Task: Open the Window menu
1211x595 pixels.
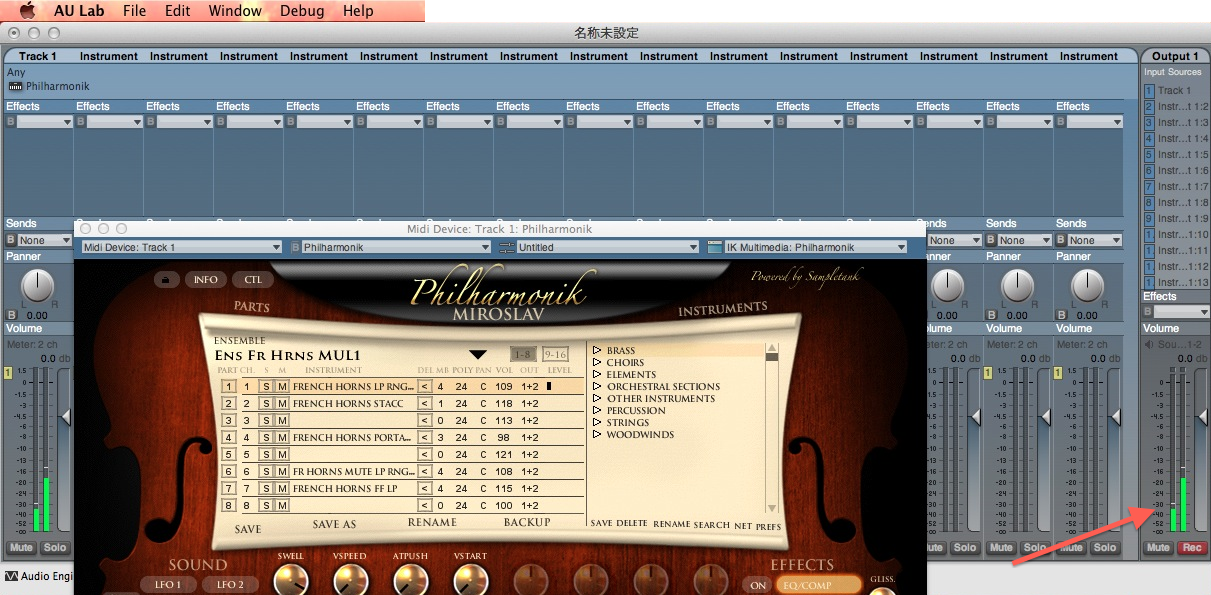Action: pos(235,11)
